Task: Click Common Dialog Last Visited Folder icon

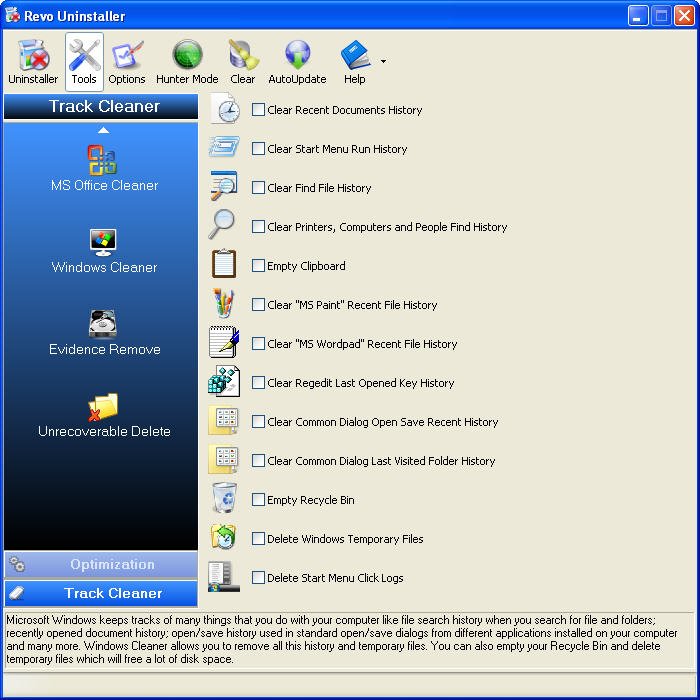Action: (x=224, y=459)
